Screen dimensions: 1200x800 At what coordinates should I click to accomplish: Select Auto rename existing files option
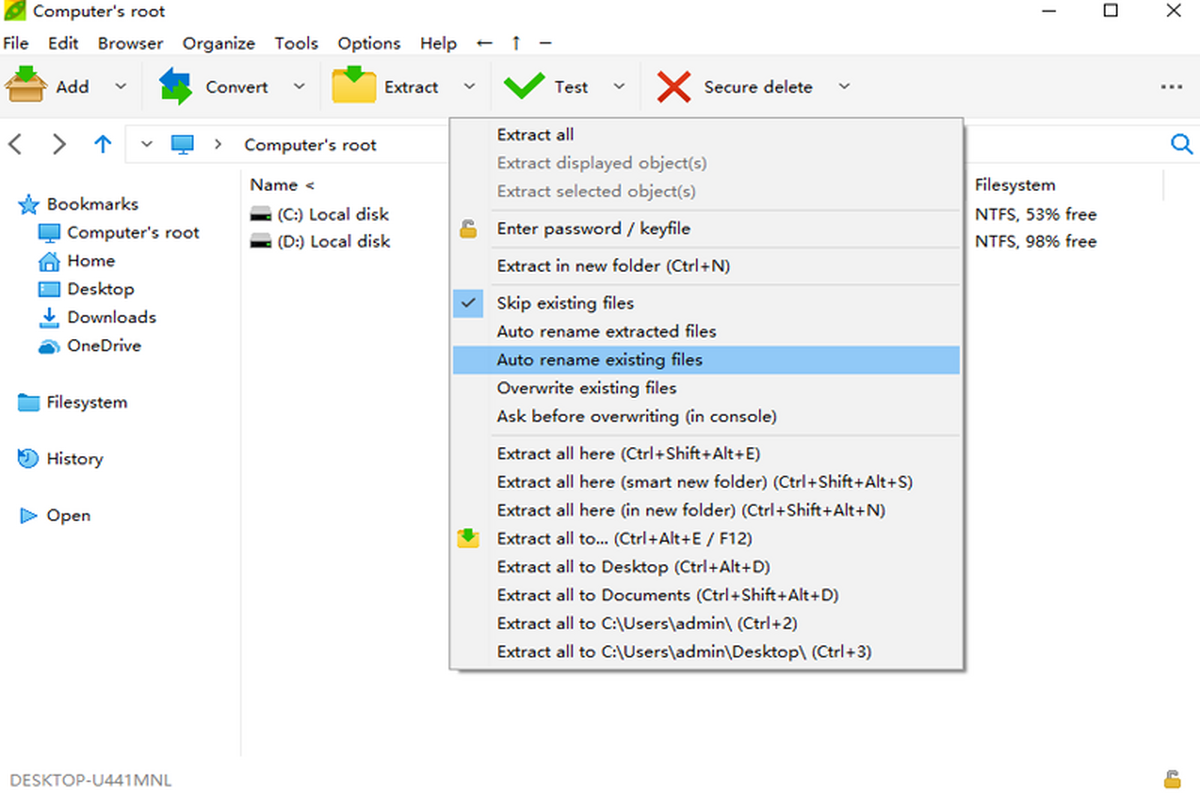pyautogui.click(x=600, y=360)
